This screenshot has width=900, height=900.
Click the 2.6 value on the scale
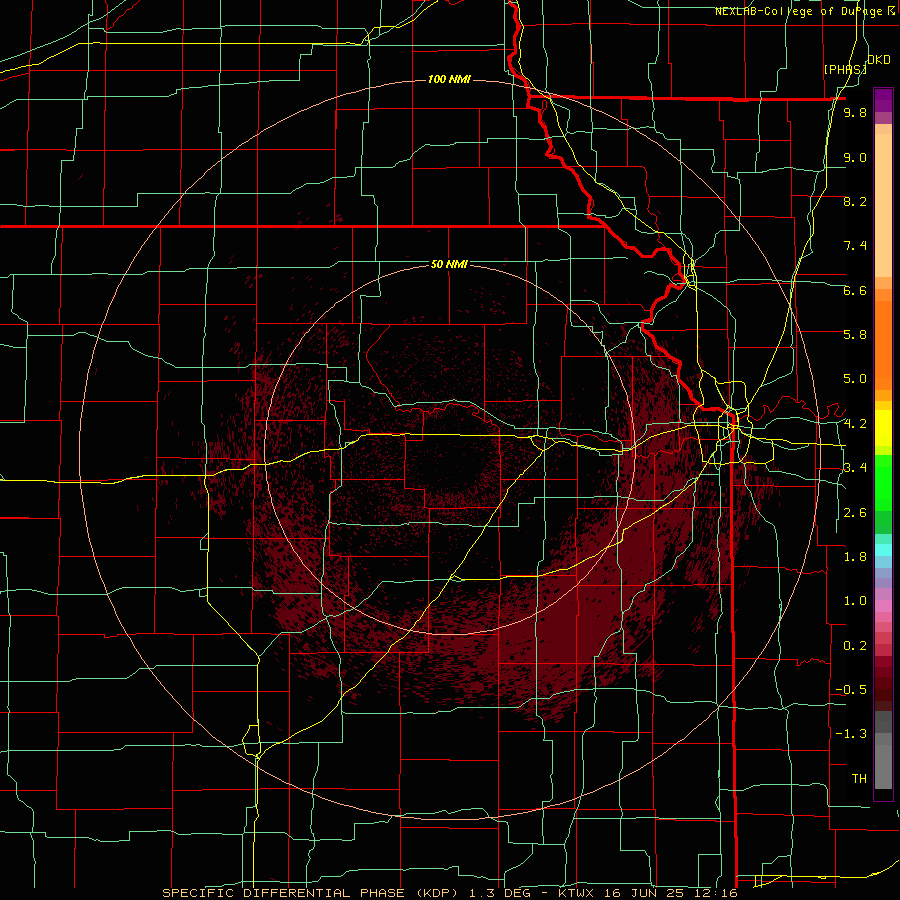[x=855, y=513]
